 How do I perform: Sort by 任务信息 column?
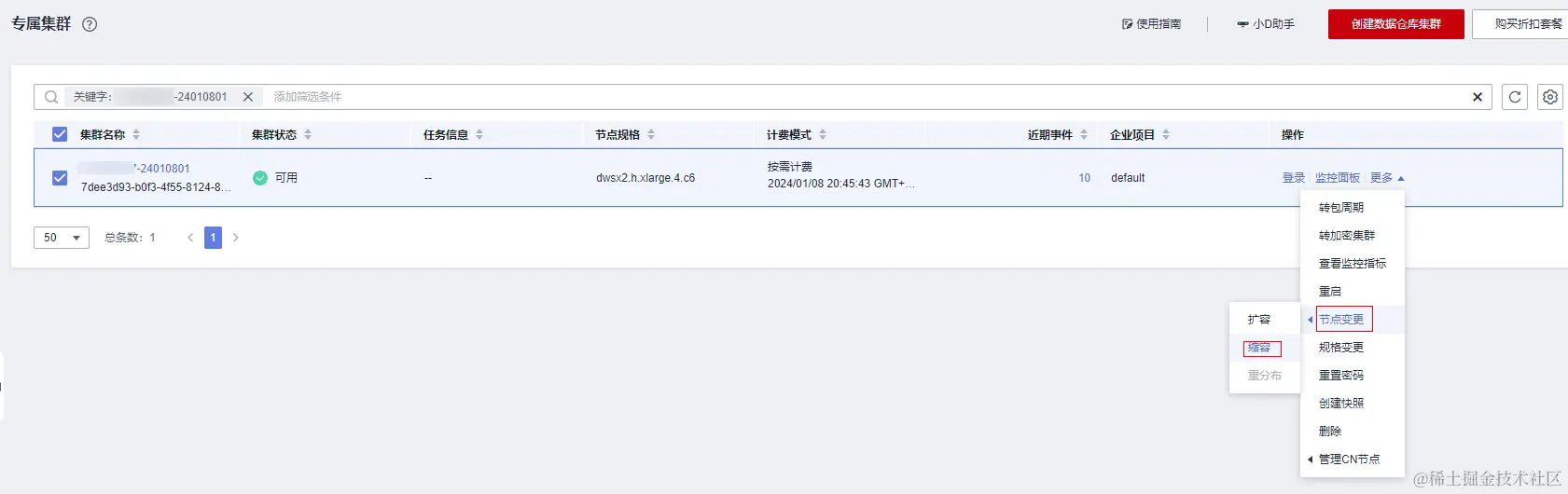point(479,134)
